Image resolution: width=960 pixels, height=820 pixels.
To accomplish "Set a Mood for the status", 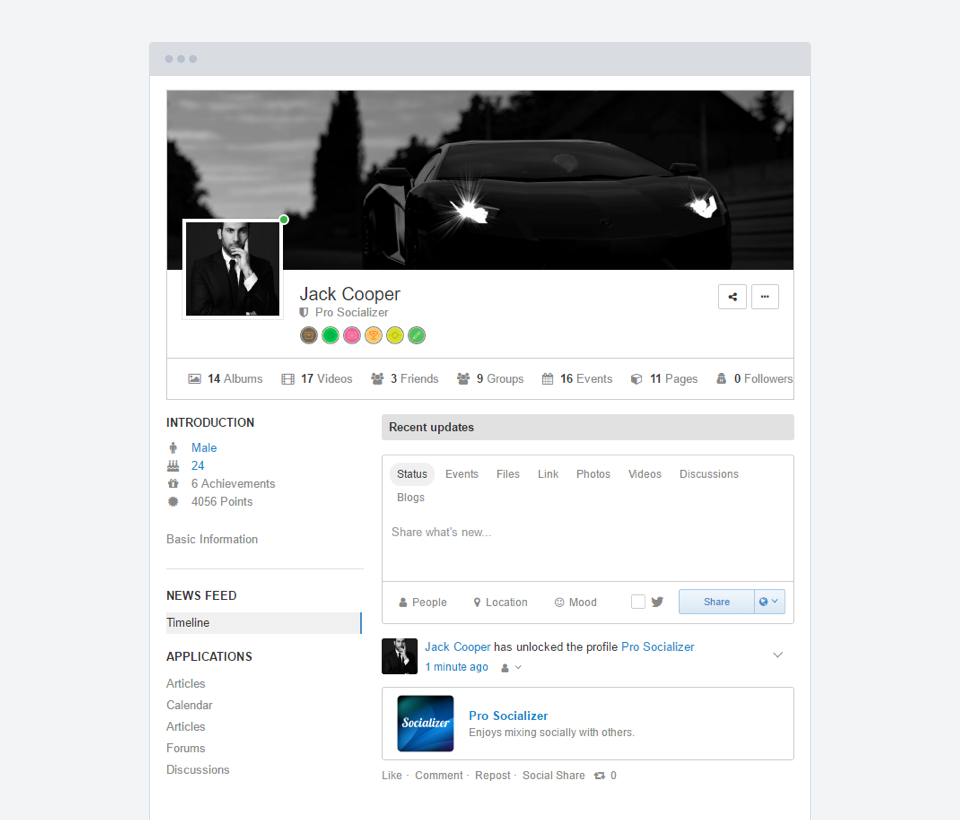I will click(575, 602).
